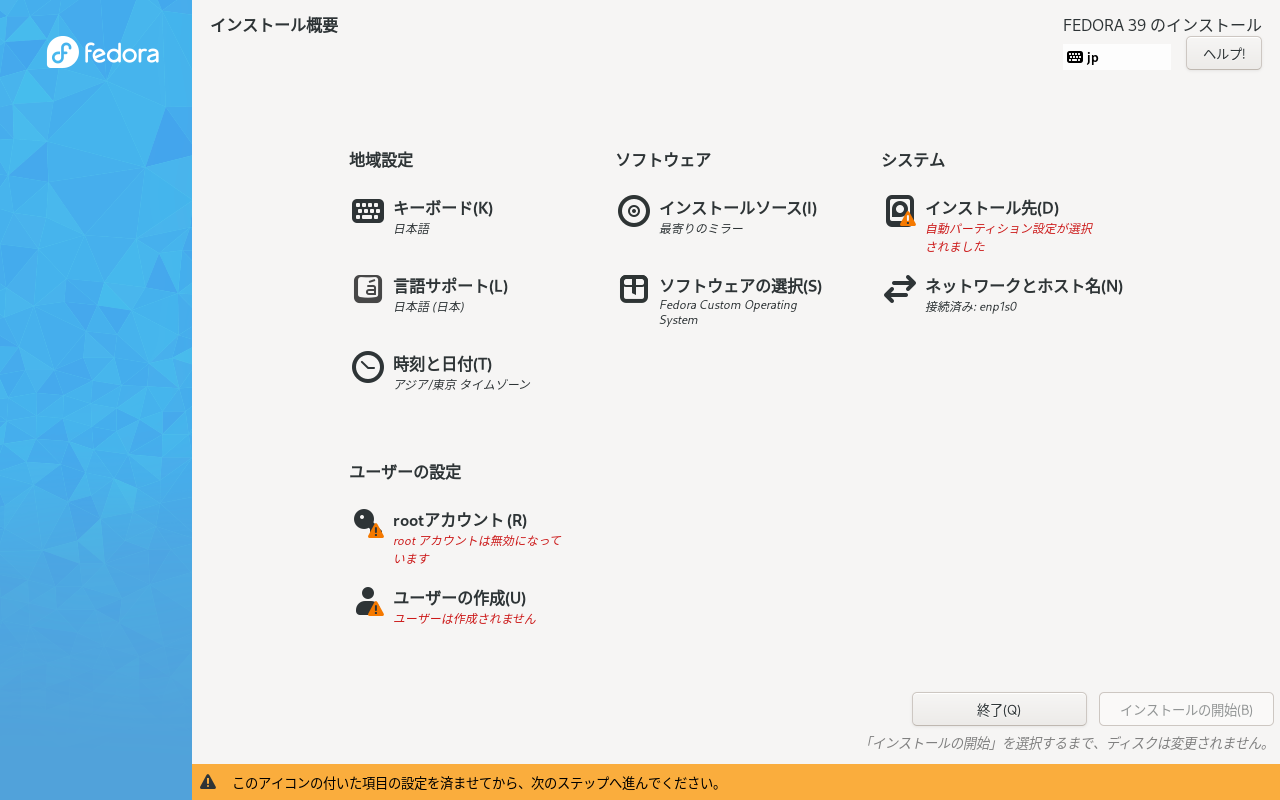Viewport: 1280px width, 800px height.
Task: Click the 地域設定 section heading
Action: point(381,160)
